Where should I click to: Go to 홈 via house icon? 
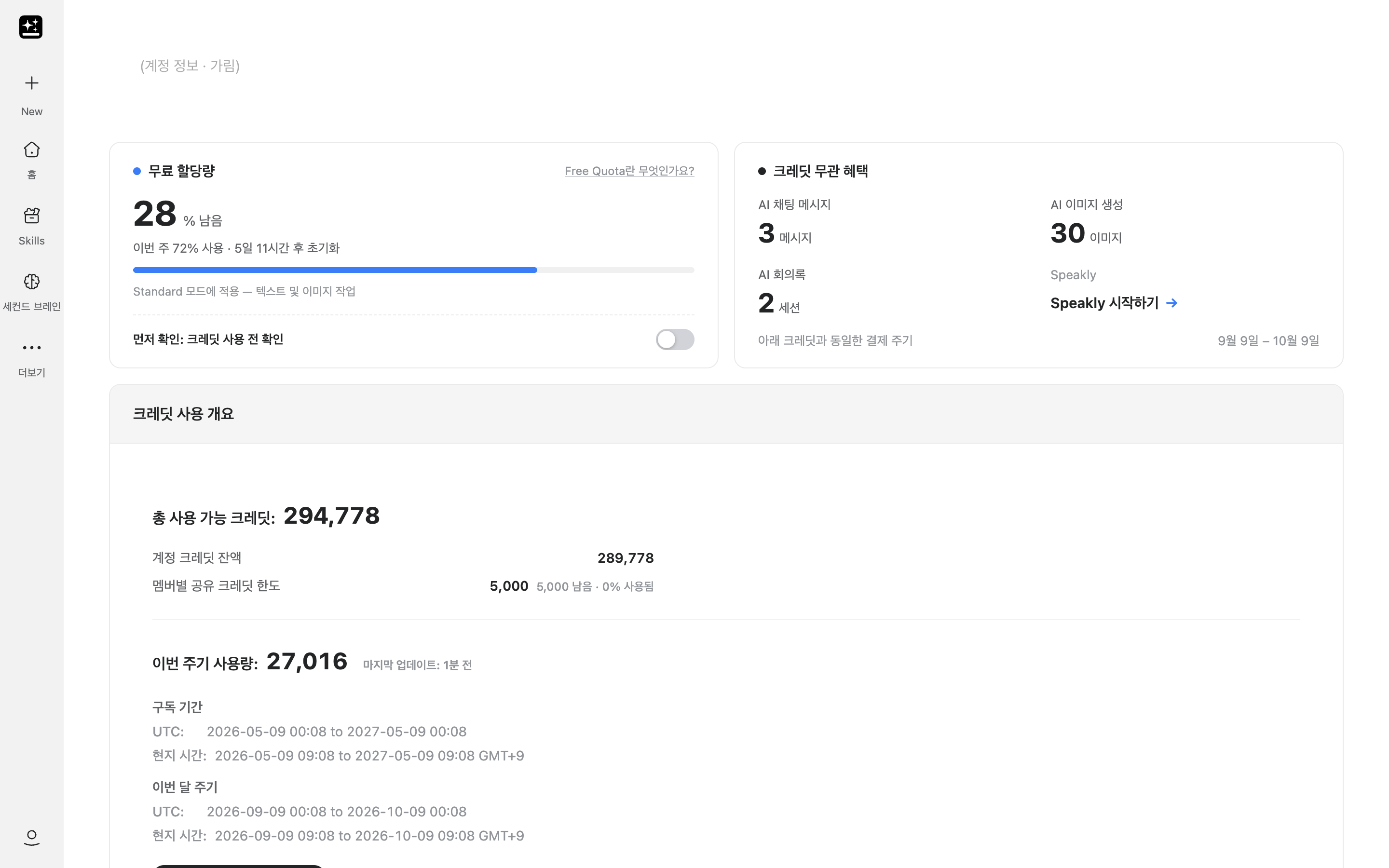point(31,150)
